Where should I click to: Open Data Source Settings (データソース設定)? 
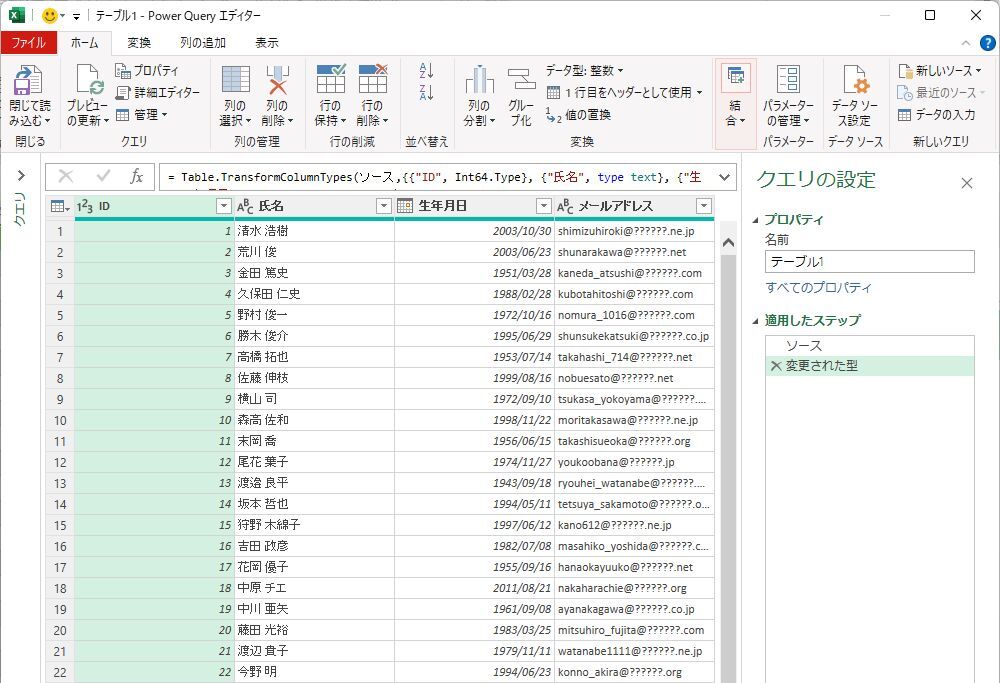point(855,80)
